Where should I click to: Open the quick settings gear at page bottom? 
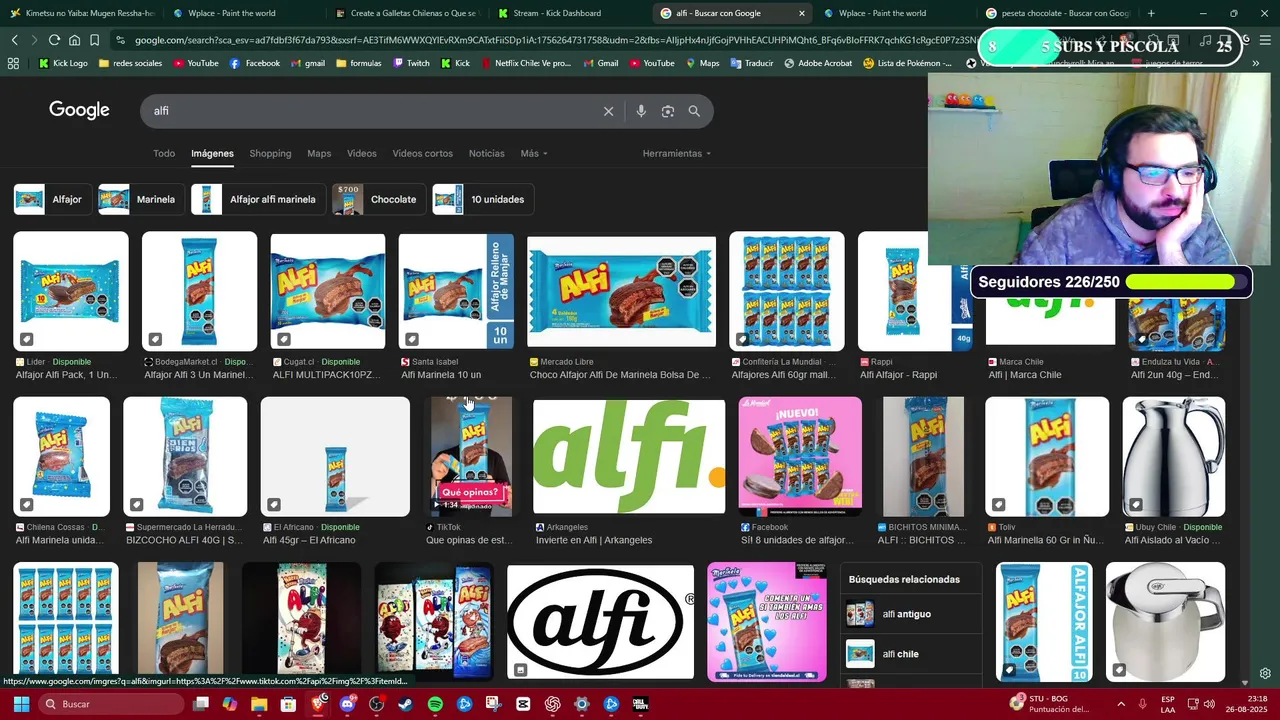[1265, 674]
